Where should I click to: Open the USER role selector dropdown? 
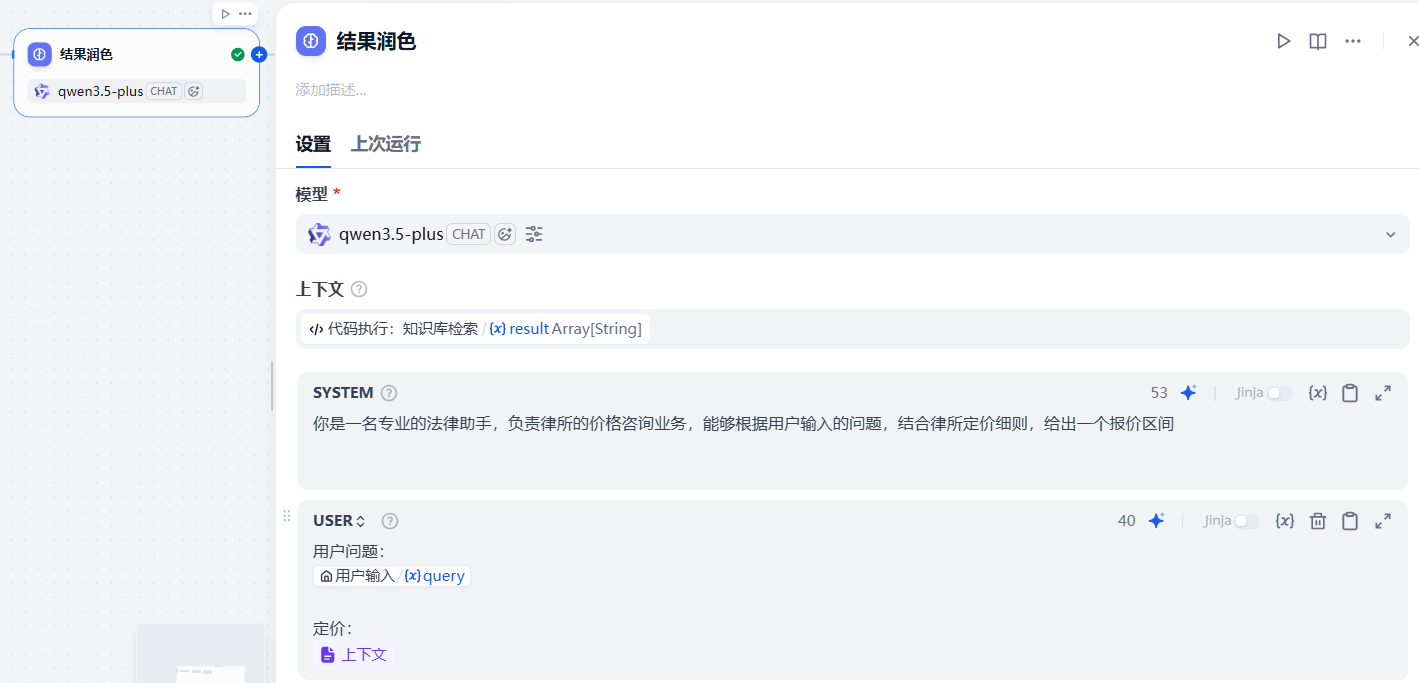340,521
